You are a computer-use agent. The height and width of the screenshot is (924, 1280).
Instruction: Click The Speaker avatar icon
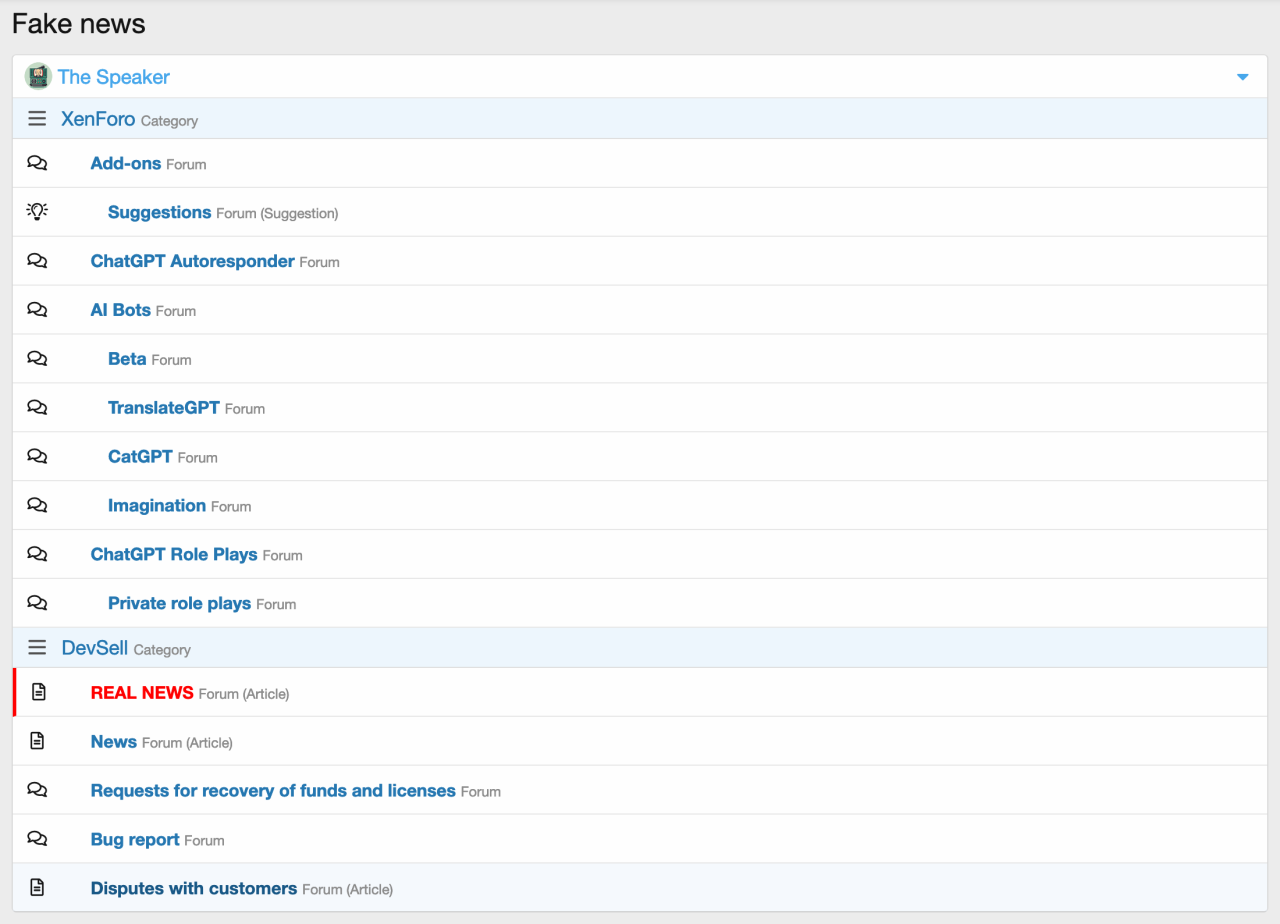[38, 76]
